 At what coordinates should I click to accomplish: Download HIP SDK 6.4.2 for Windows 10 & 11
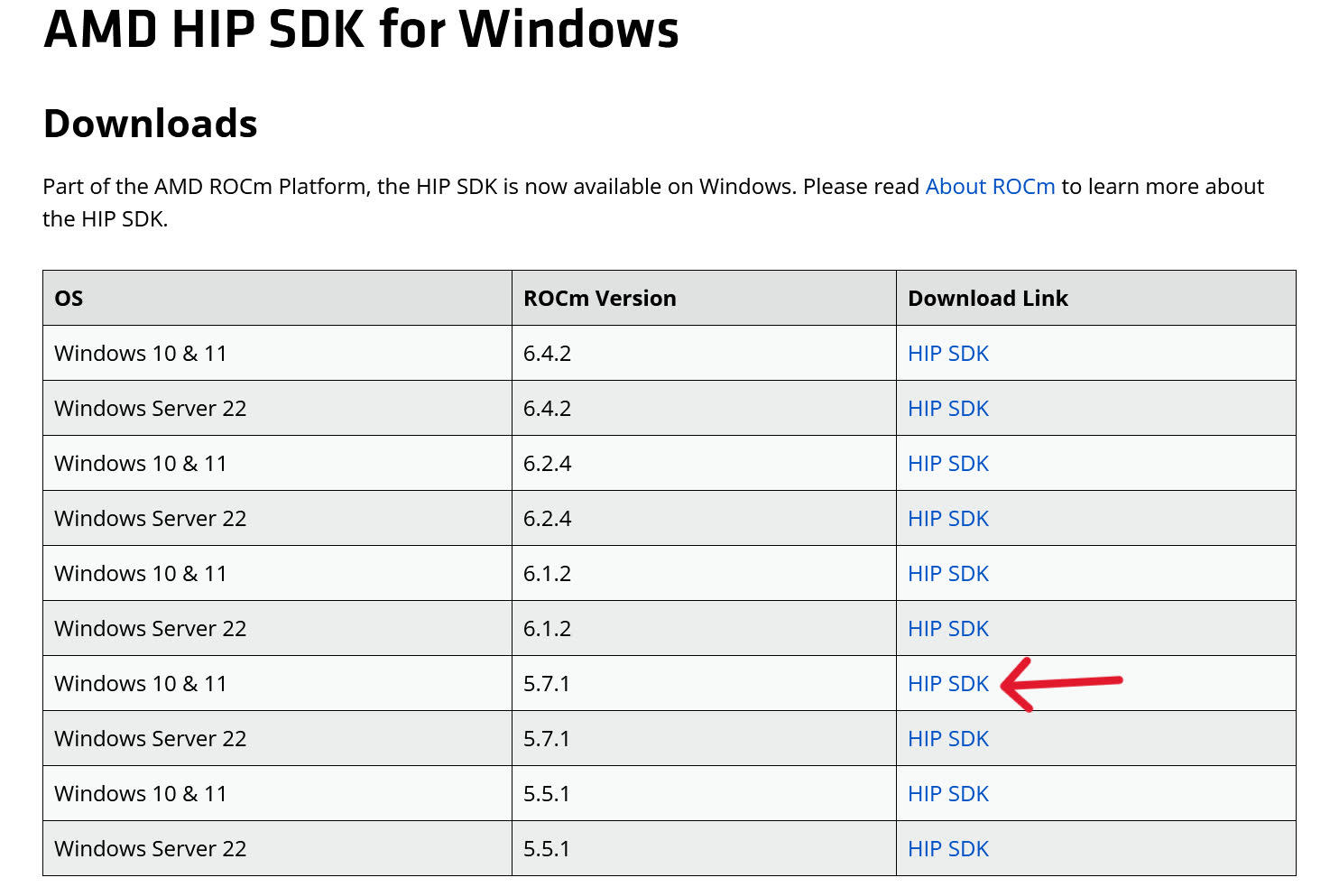click(x=948, y=354)
